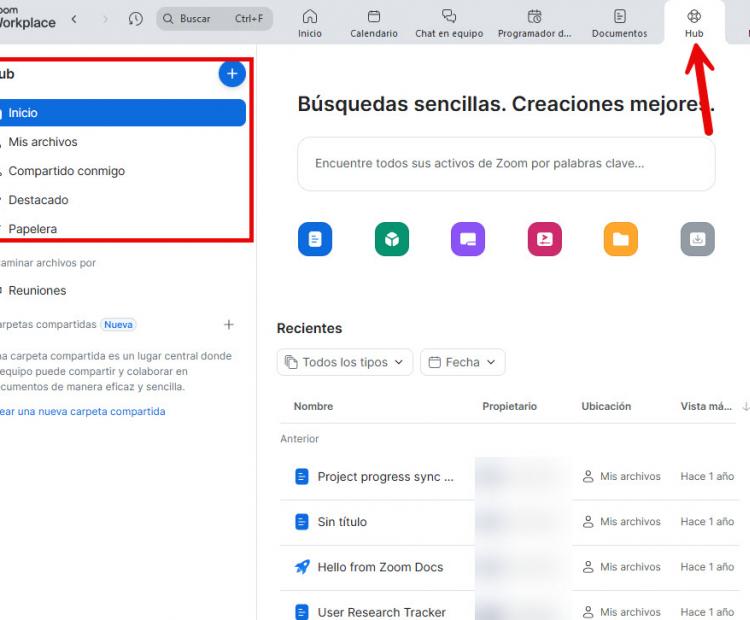Click the purple whiteboard icon shortcut
This screenshot has width=750, height=620.
pyautogui.click(x=468, y=239)
